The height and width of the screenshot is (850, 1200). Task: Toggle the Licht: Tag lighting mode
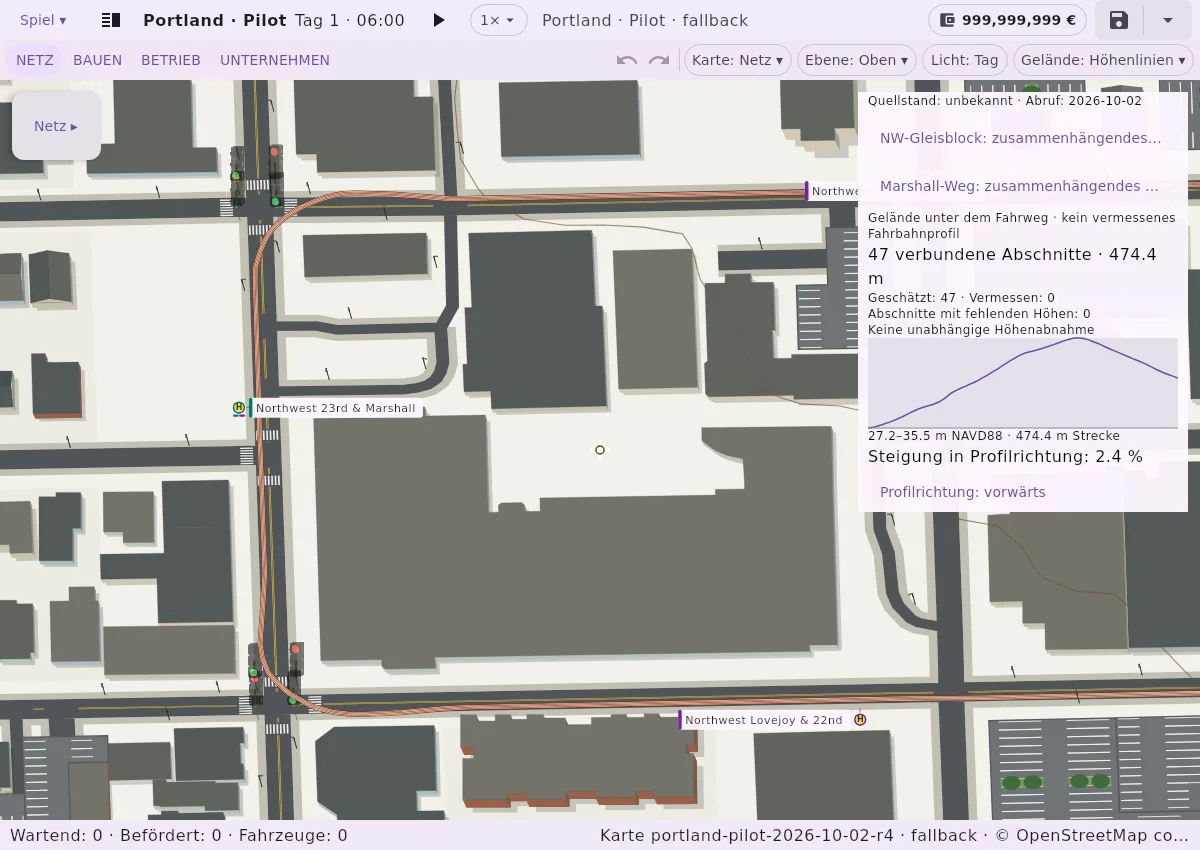pos(964,60)
